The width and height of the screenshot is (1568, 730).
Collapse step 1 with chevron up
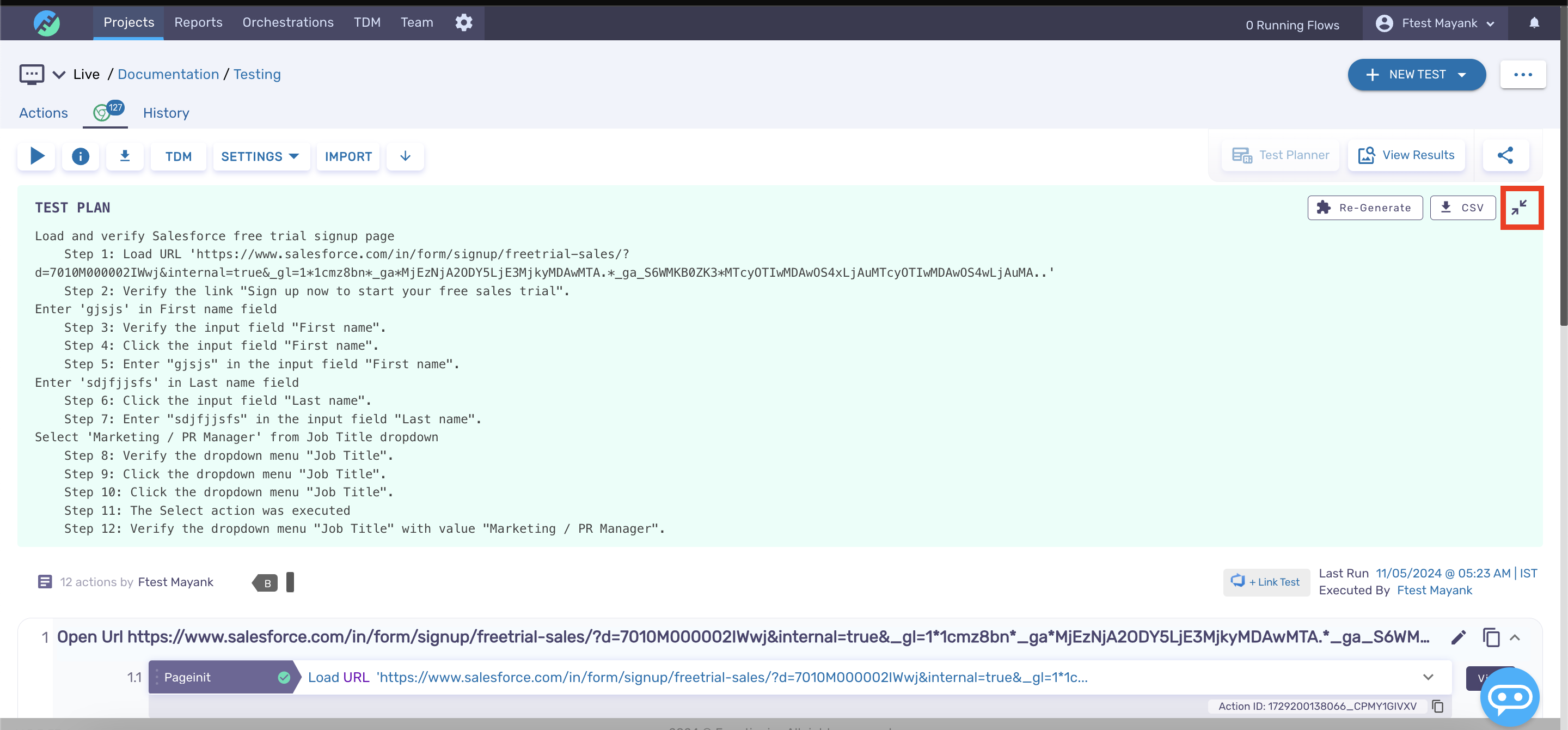click(x=1516, y=637)
